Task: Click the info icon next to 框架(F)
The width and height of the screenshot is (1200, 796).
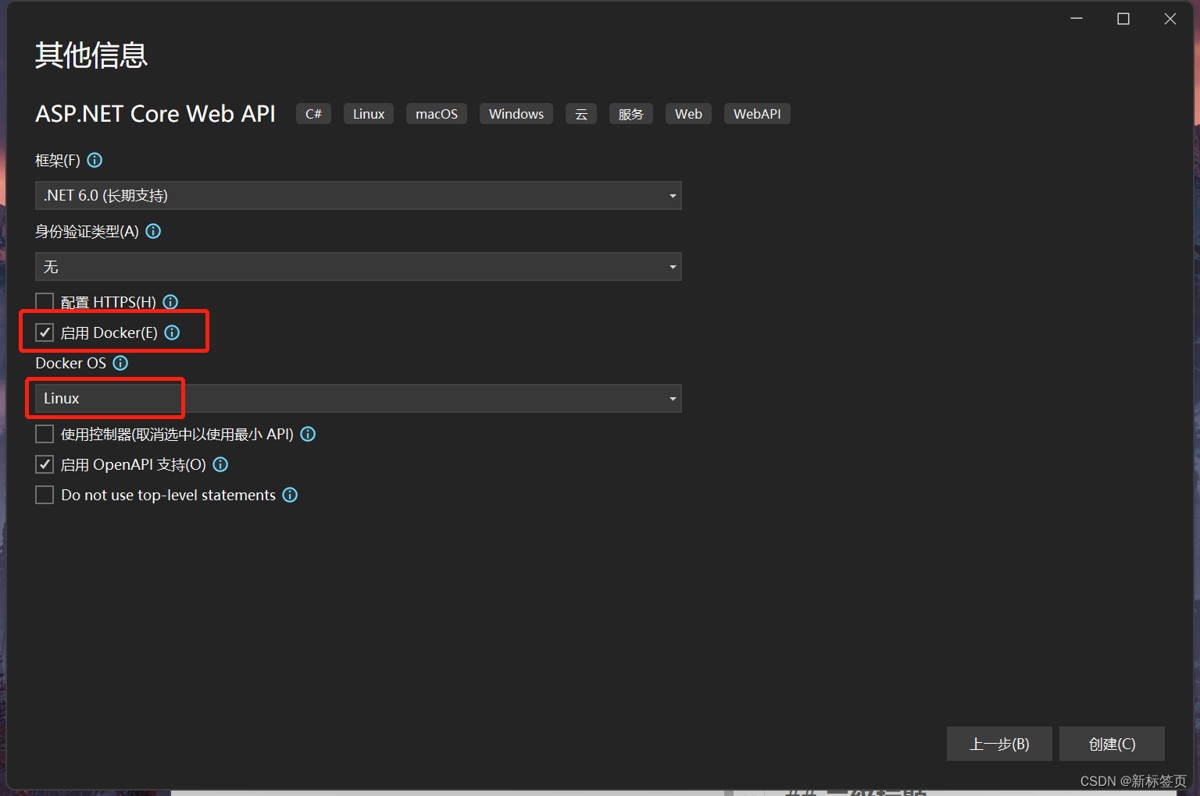Action: (x=95, y=160)
